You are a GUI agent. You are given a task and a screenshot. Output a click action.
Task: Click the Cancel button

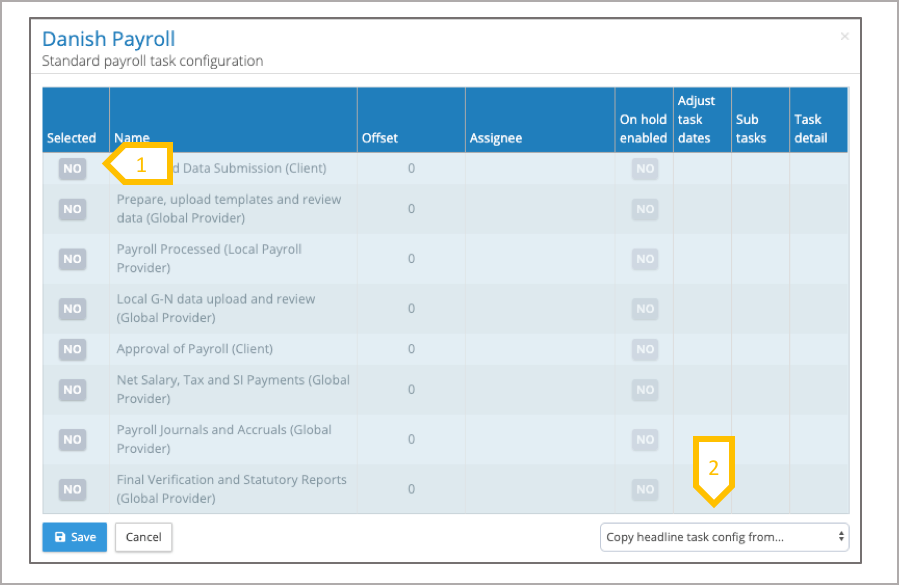pyautogui.click(x=144, y=537)
